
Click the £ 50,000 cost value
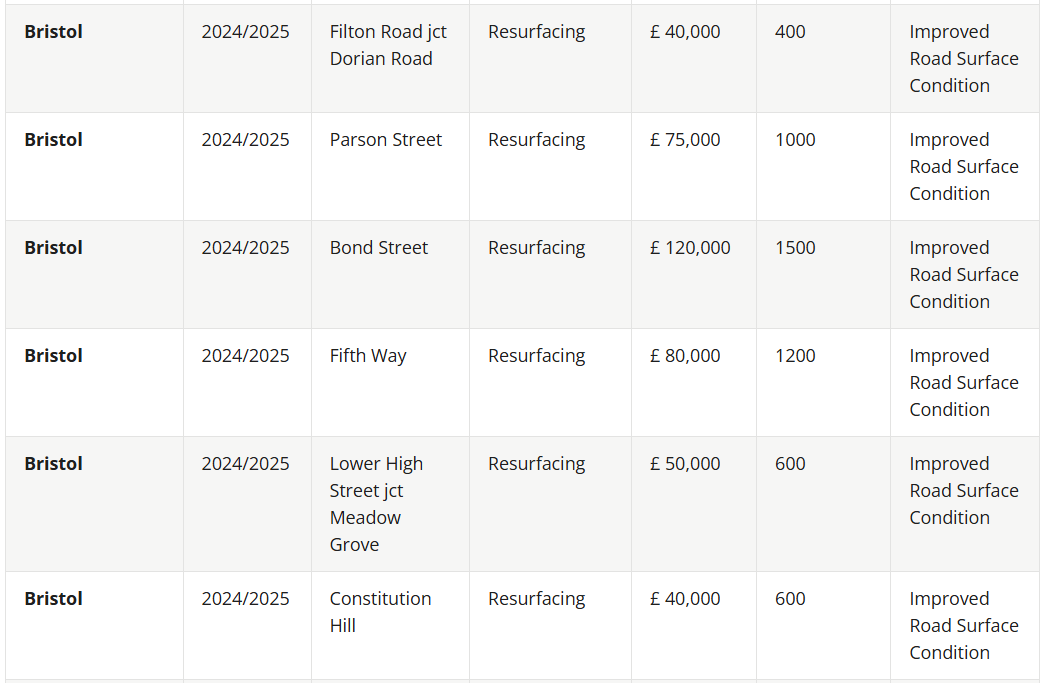(x=685, y=464)
